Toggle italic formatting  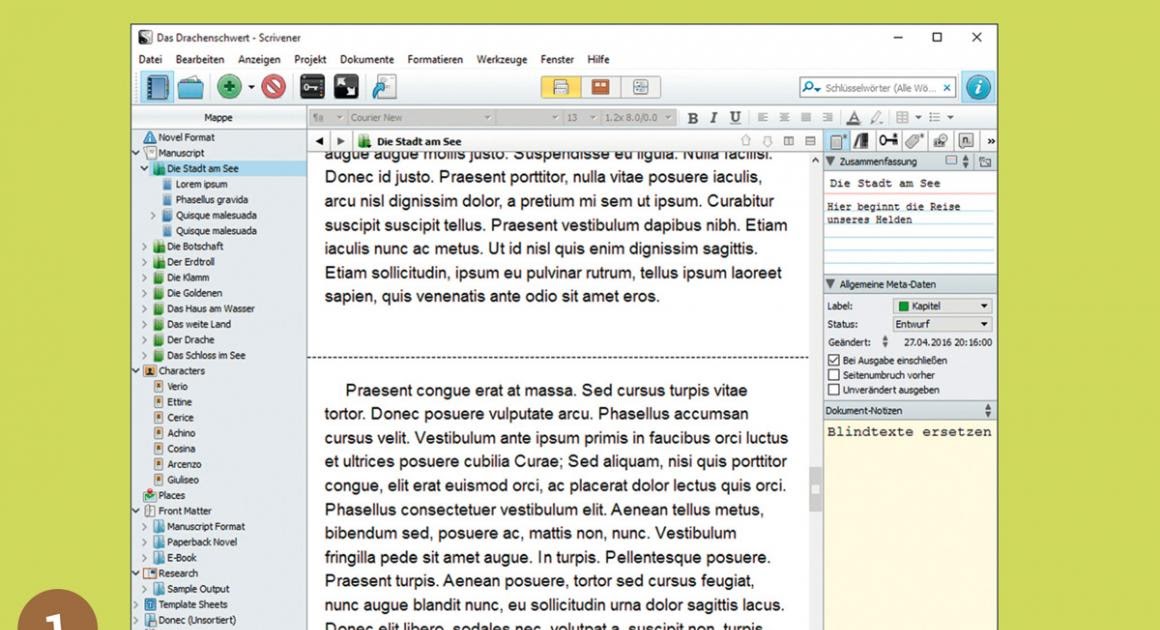[x=714, y=118]
